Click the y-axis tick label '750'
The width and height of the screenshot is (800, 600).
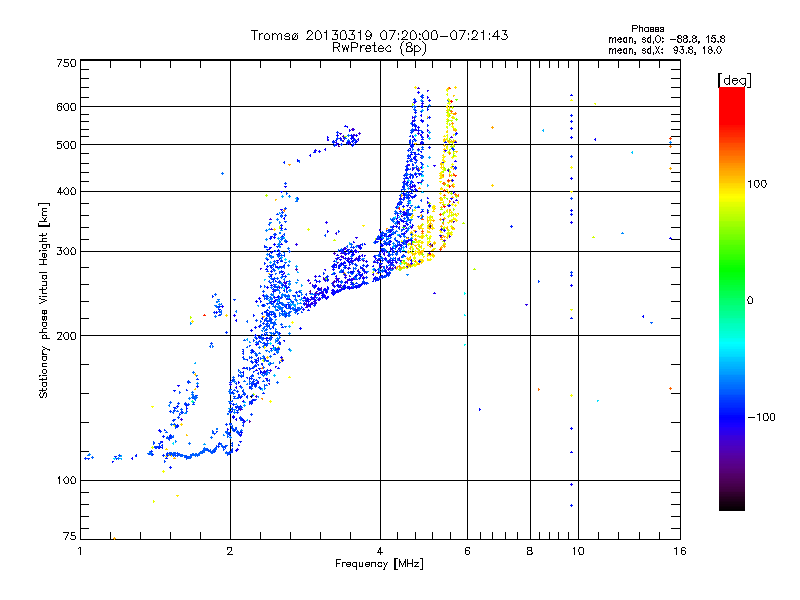[66, 63]
